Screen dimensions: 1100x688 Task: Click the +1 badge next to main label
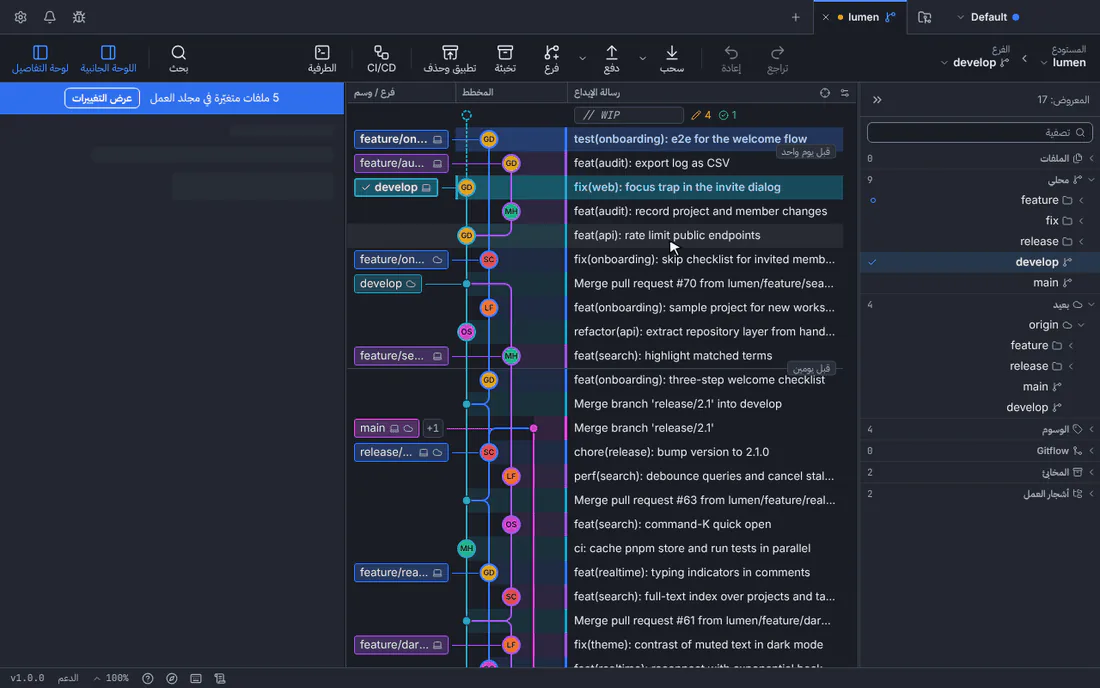pyautogui.click(x=433, y=428)
